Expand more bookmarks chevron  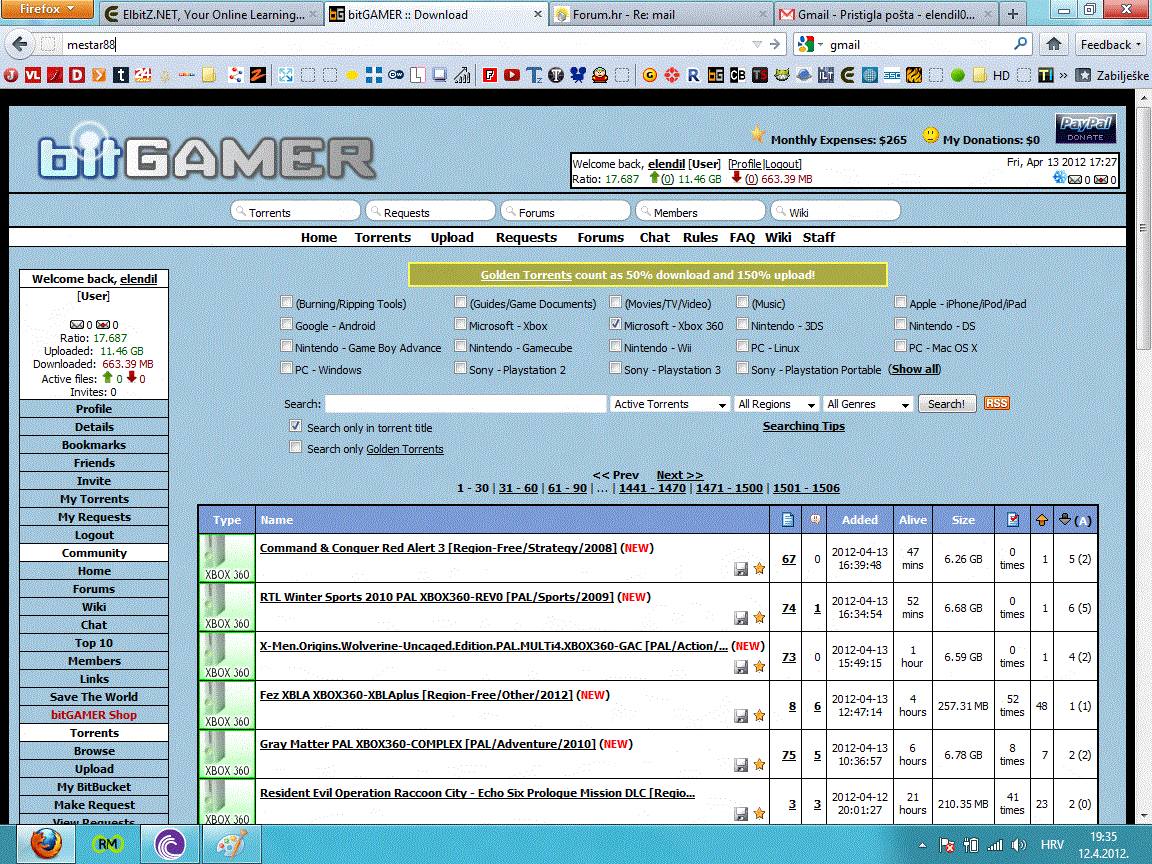click(x=1063, y=75)
